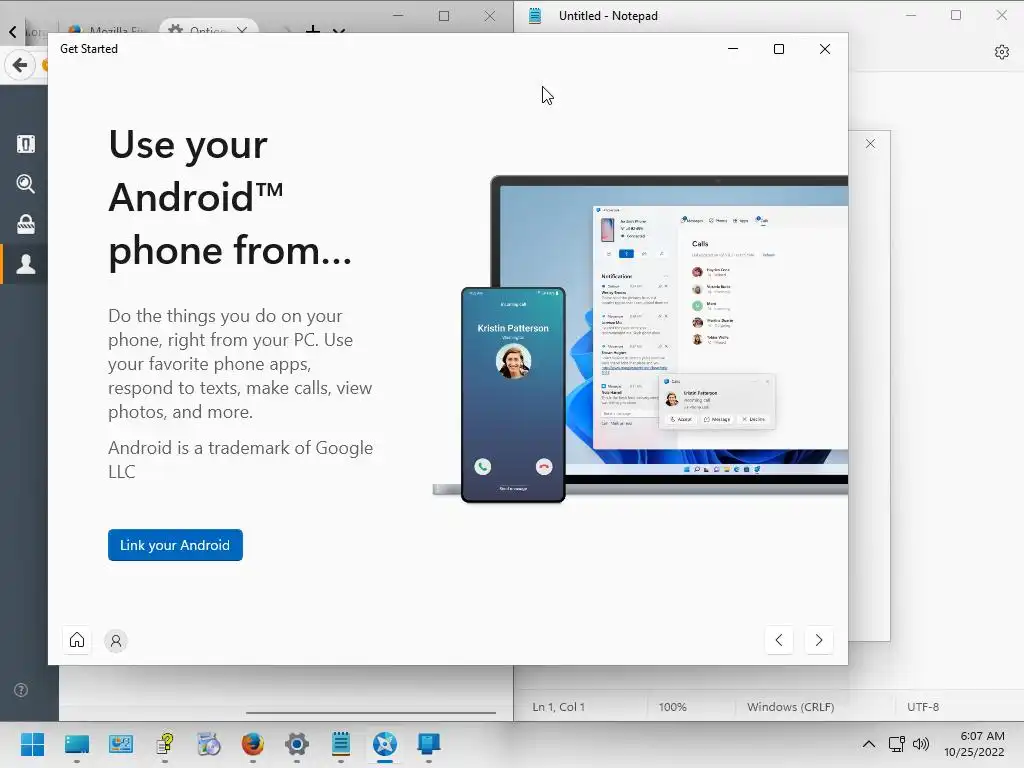The height and width of the screenshot is (768, 1024).
Task: Click the Firefox back arrow button
Action: pyautogui.click(x=20, y=65)
